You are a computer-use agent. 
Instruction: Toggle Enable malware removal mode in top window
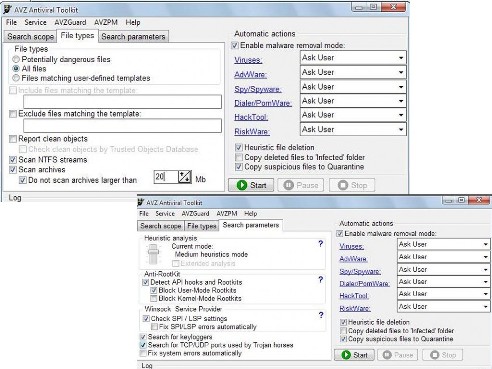pos(235,45)
